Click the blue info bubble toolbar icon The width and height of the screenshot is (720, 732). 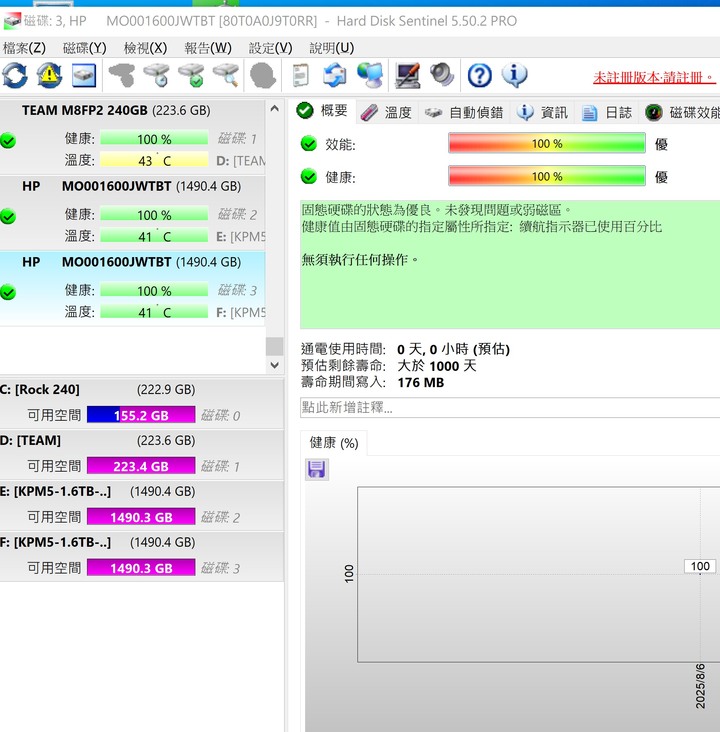click(514, 75)
